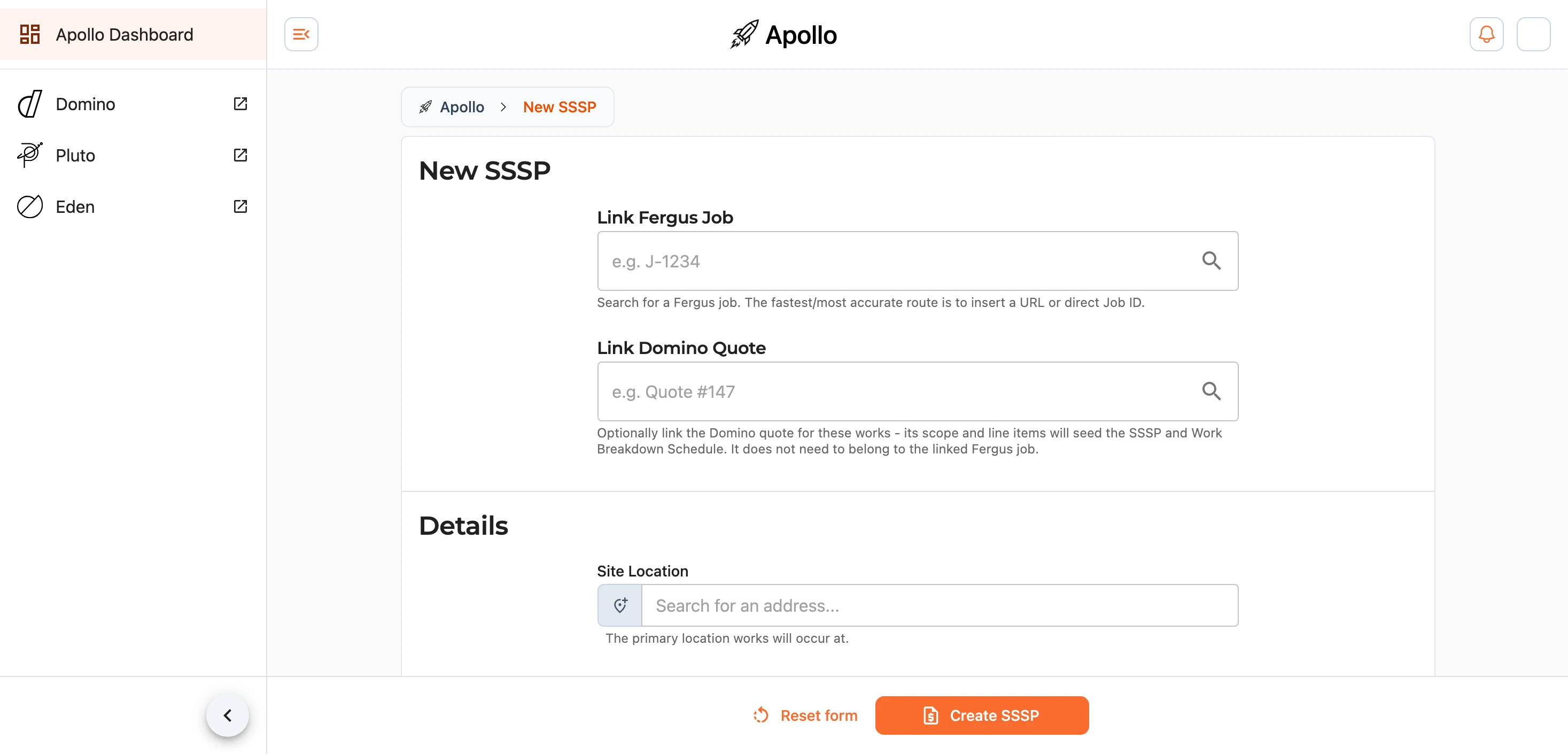Click external link icon beside Pluto
This screenshot has height=754, width=1568.
point(240,155)
